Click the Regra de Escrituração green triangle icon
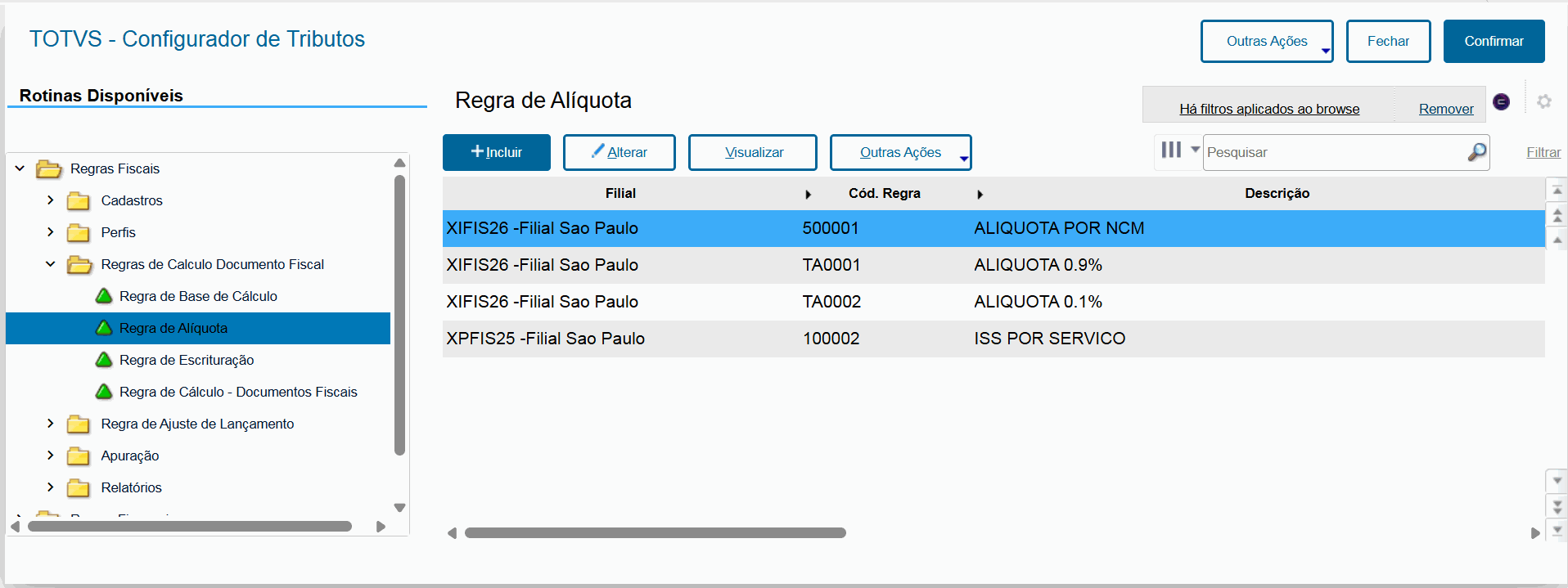The height and width of the screenshot is (588, 1568). click(x=104, y=360)
